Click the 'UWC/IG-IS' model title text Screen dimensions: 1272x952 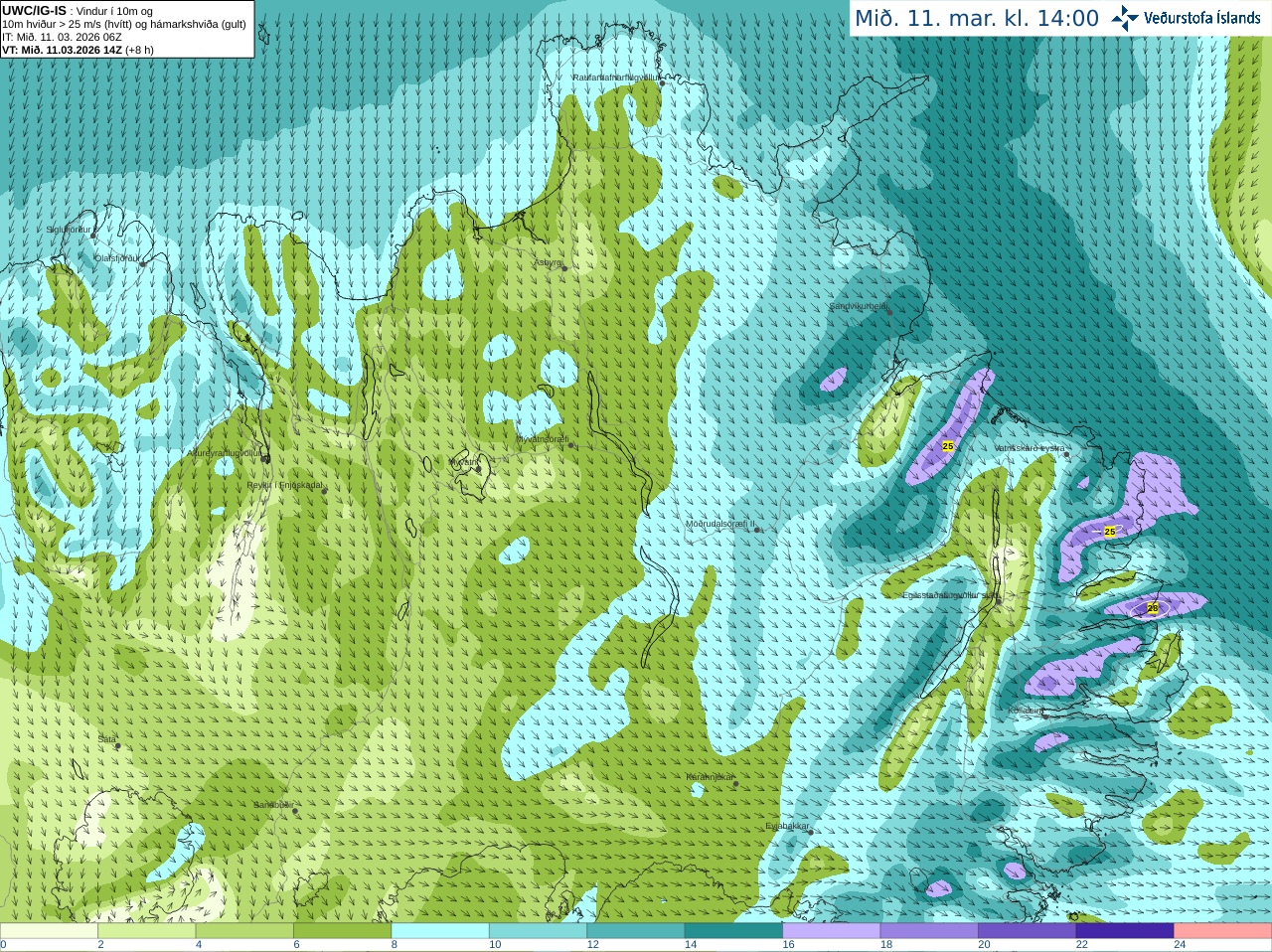tap(34, 10)
